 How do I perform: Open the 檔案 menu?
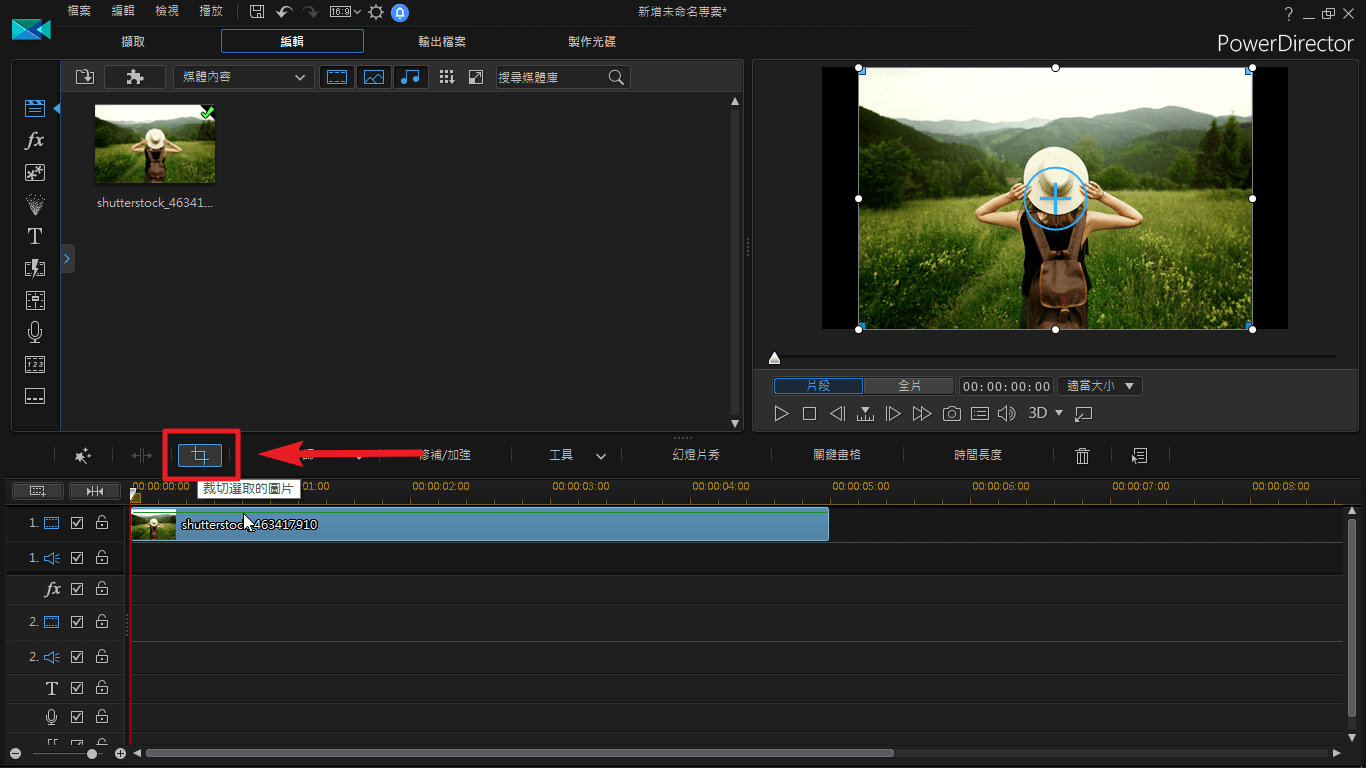[x=80, y=11]
